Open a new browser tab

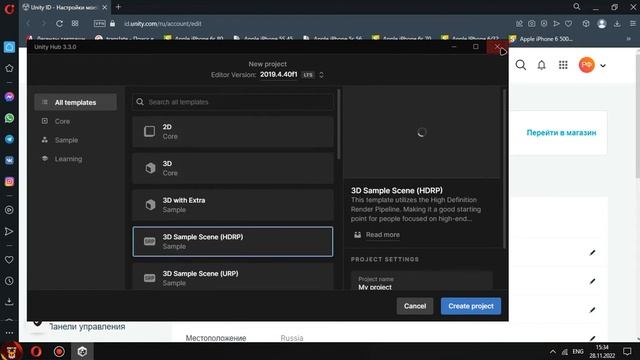pyautogui.click(x=118, y=7)
